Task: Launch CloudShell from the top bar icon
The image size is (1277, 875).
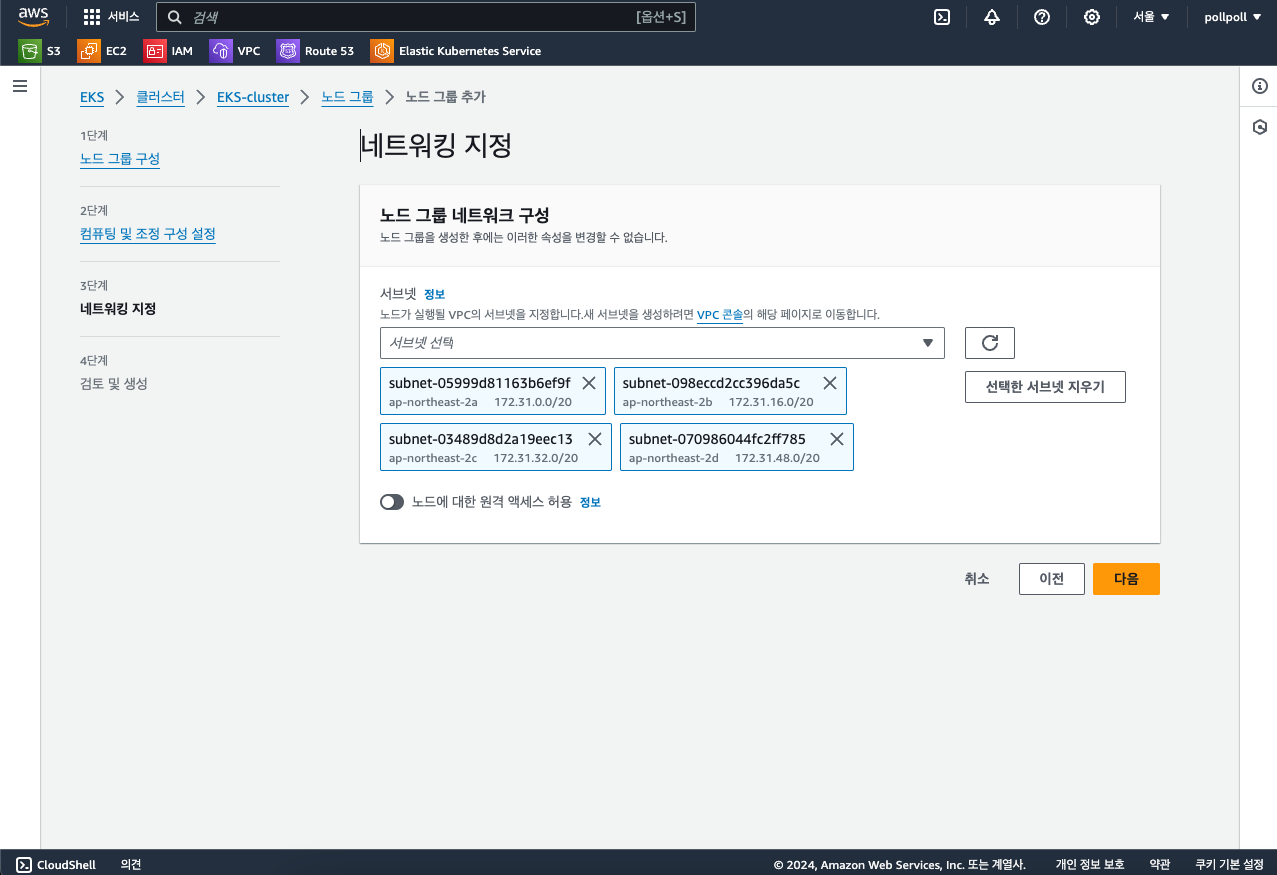Action: (x=942, y=17)
